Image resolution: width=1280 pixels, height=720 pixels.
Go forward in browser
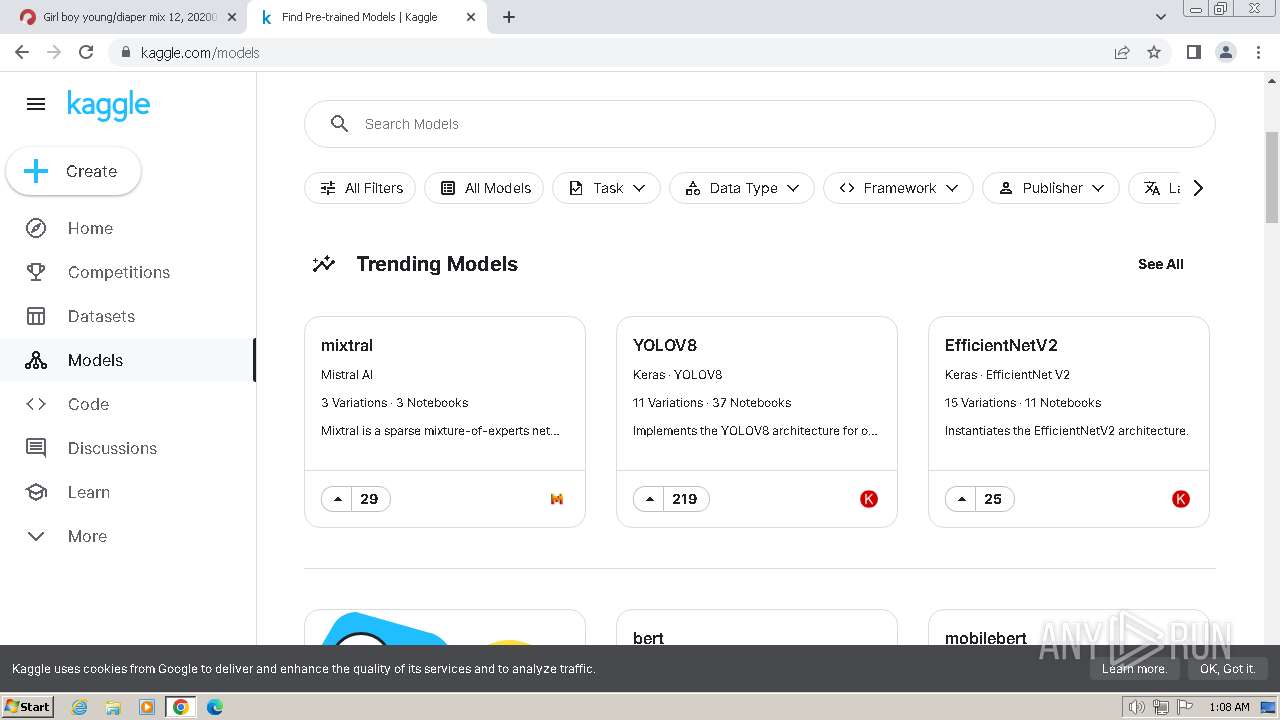tap(54, 52)
